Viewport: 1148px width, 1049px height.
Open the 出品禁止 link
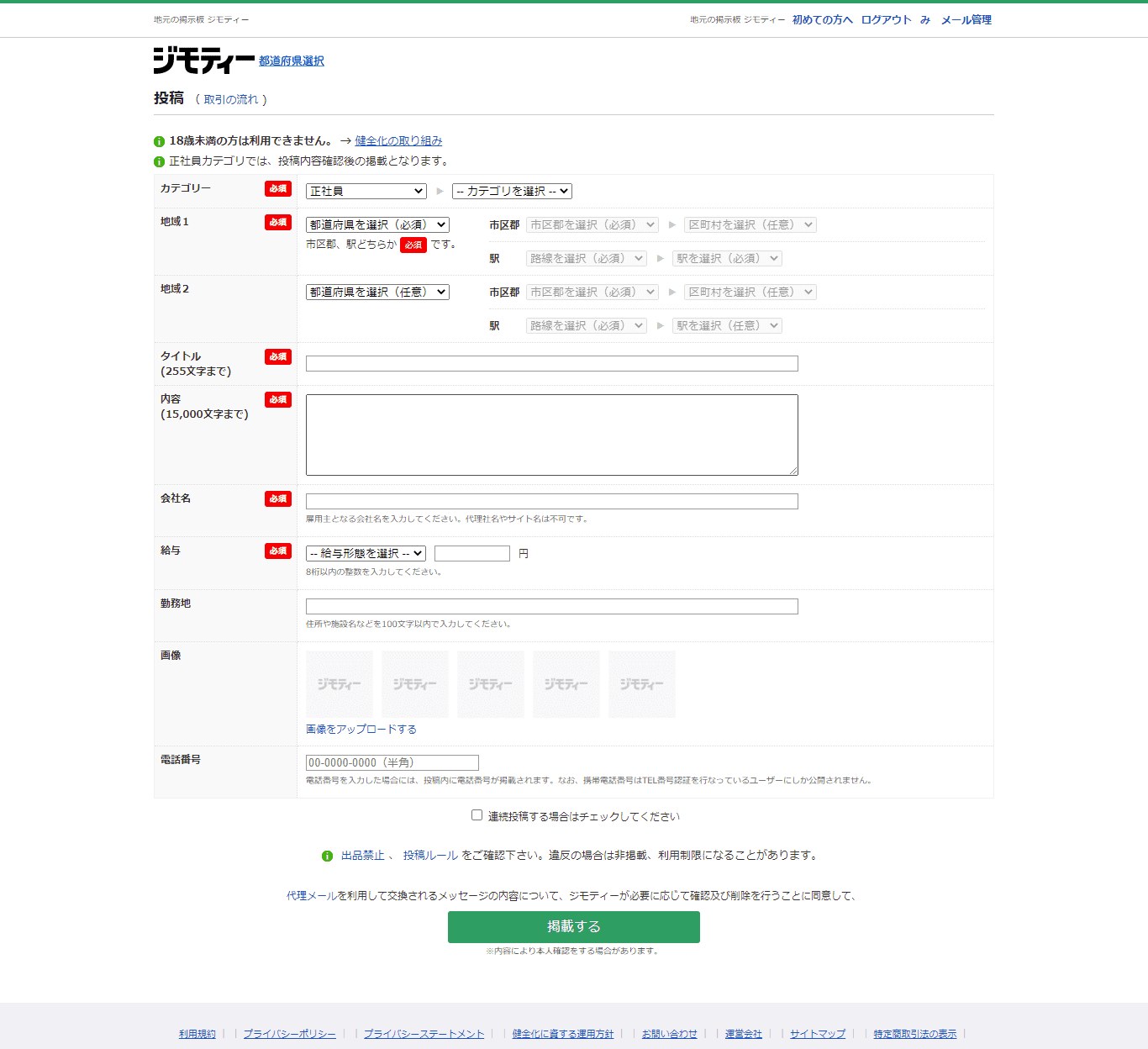click(x=363, y=856)
